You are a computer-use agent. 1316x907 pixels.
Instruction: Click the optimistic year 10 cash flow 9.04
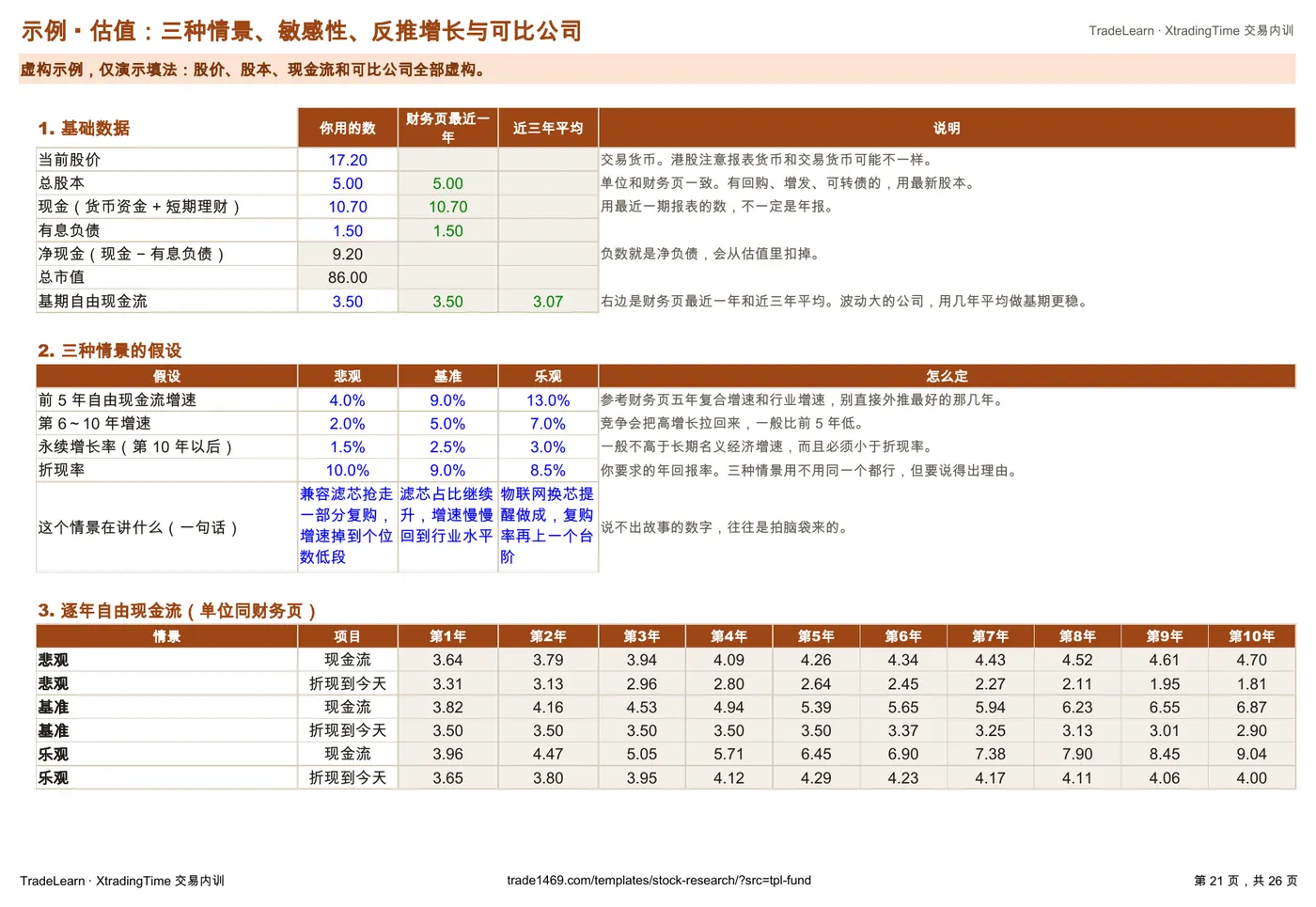tap(1252, 755)
